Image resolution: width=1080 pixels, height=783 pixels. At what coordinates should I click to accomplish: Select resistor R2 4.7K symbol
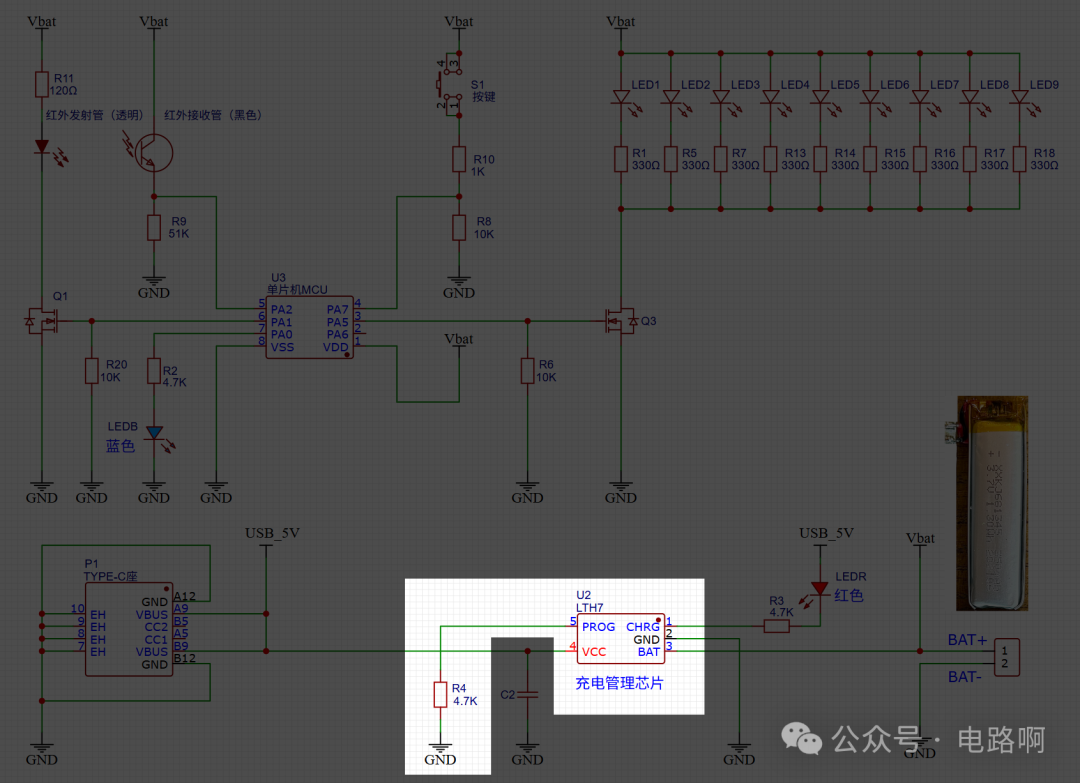point(154,370)
